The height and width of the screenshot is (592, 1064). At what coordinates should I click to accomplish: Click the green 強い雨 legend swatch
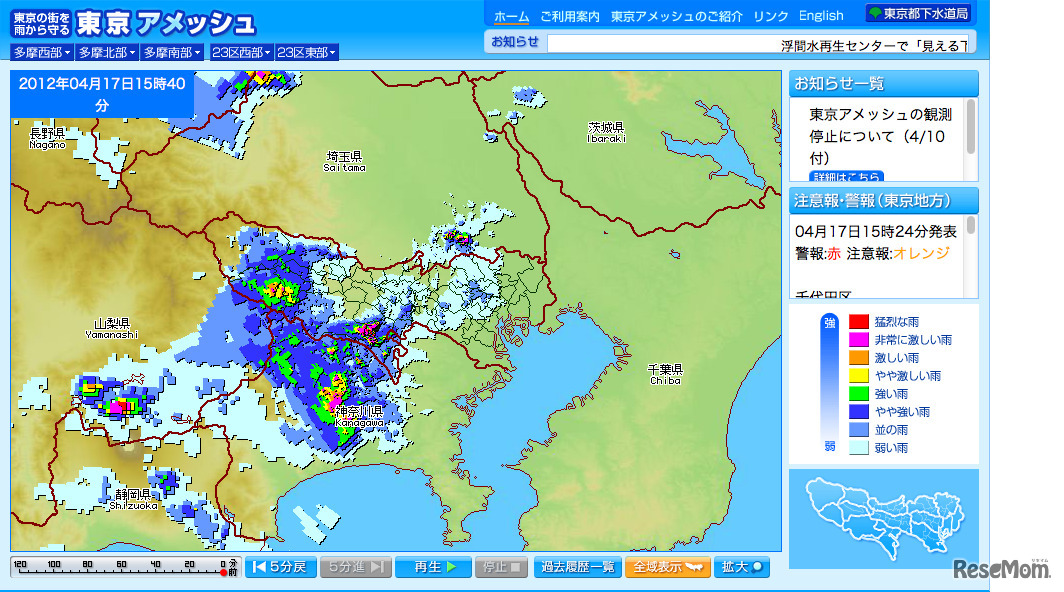coord(858,394)
